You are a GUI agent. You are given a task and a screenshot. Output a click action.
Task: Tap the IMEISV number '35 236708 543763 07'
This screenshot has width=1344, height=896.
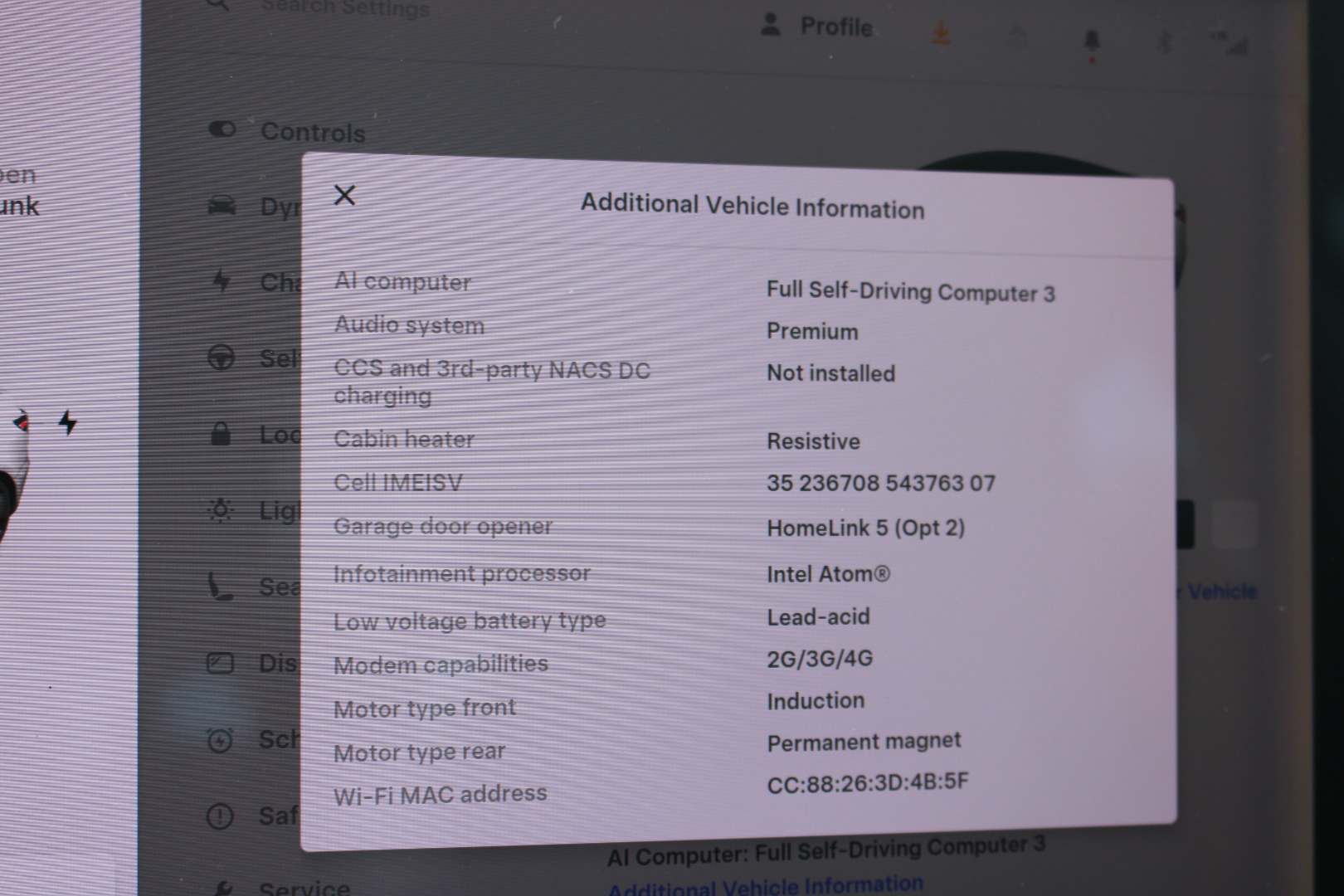pyautogui.click(x=881, y=483)
